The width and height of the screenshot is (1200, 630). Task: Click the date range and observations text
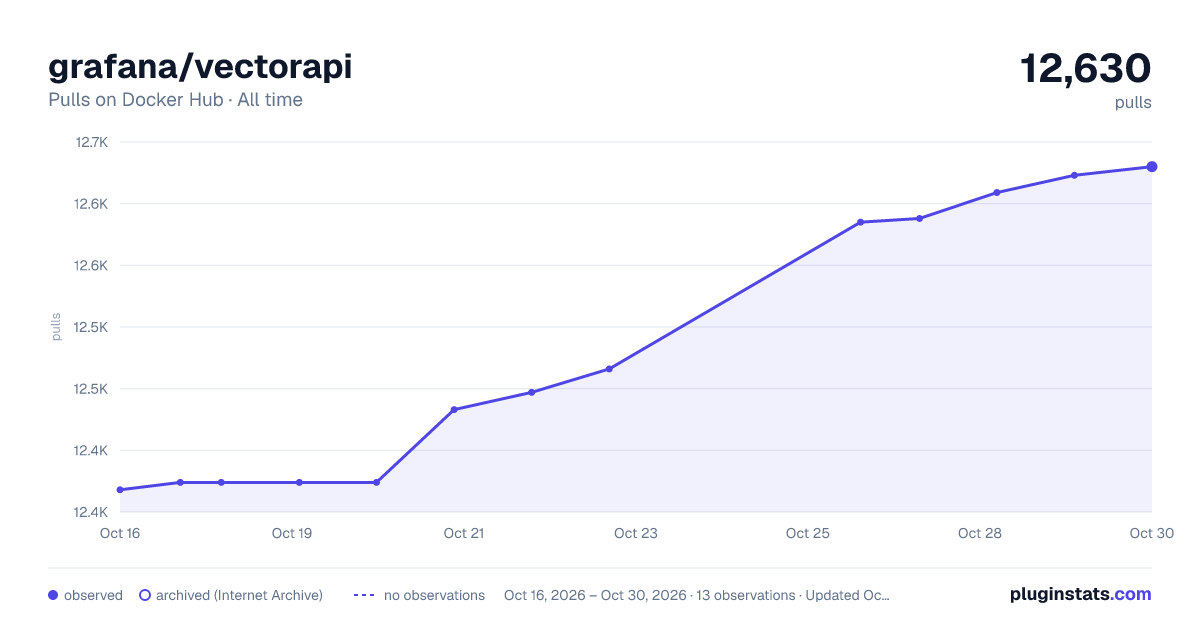pyautogui.click(x=697, y=595)
